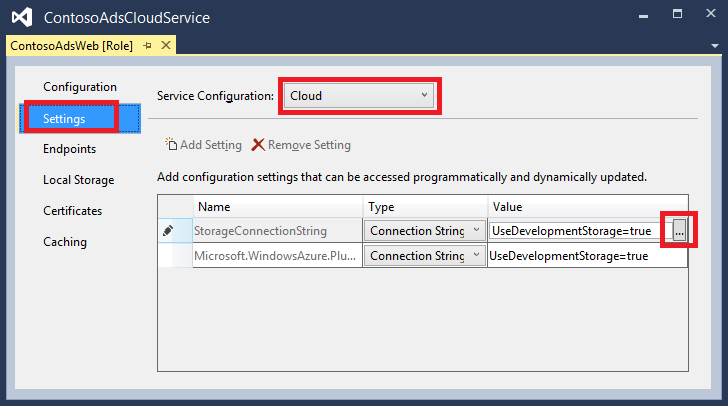728x406 pixels.
Task: Click the red Remove Setting X icon
Action: [x=258, y=145]
